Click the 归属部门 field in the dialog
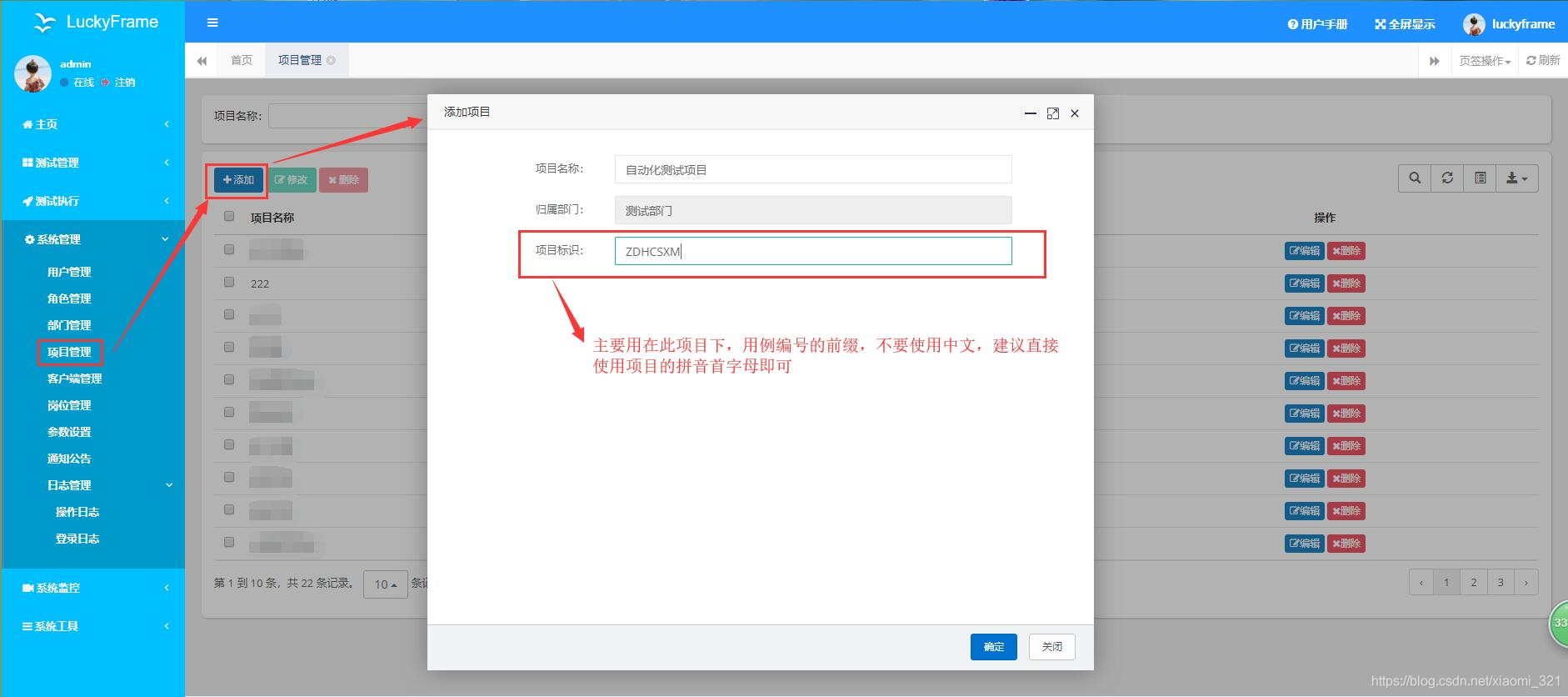1568x697 pixels. (813, 210)
